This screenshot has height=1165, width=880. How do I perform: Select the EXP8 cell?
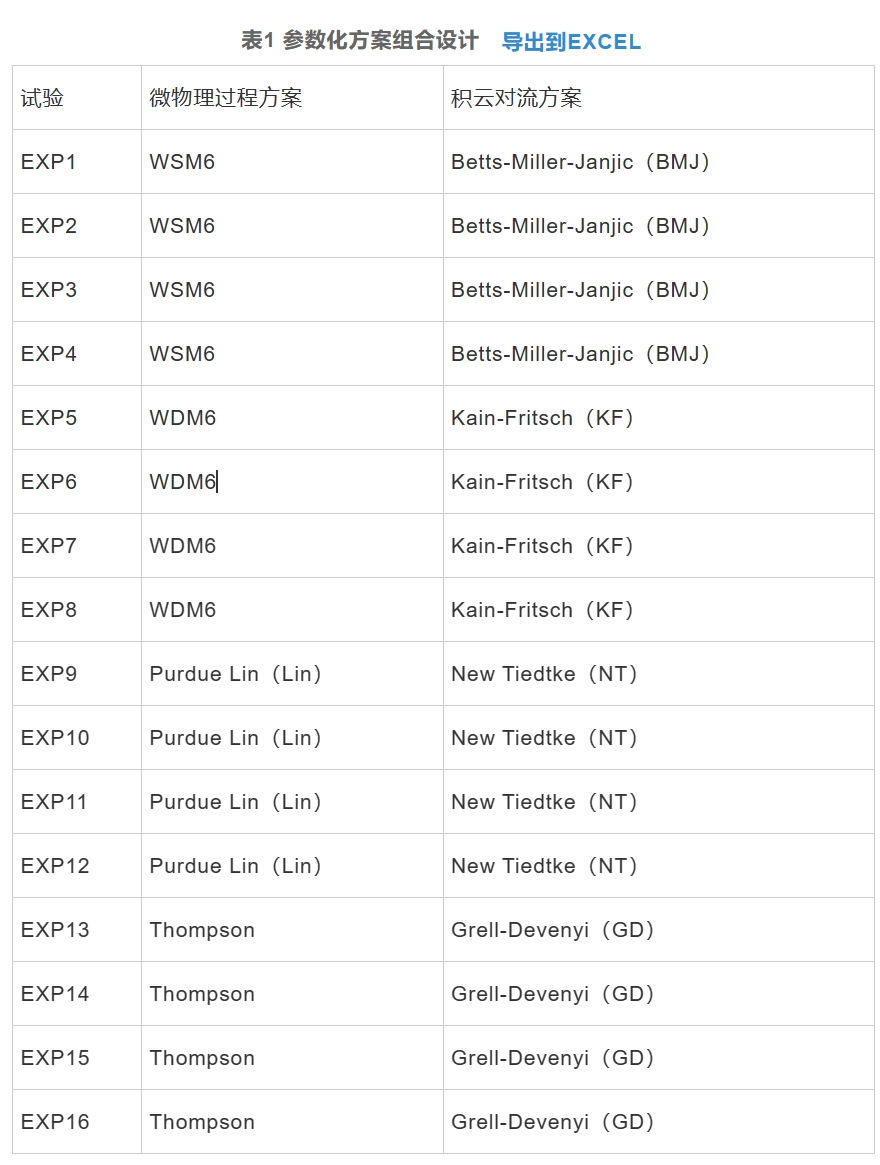[x=49, y=610]
